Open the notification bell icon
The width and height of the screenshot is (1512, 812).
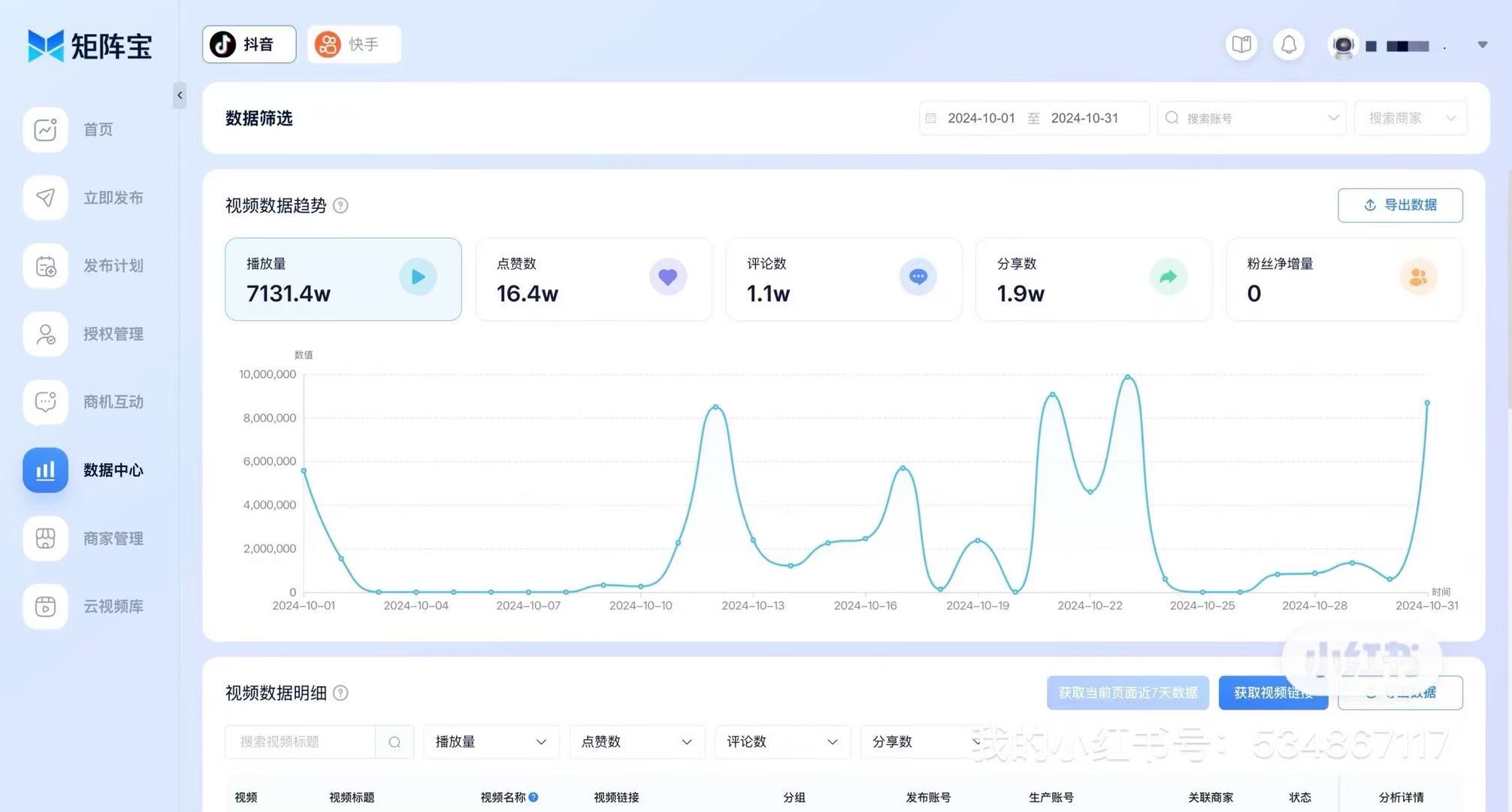click(1288, 45)
